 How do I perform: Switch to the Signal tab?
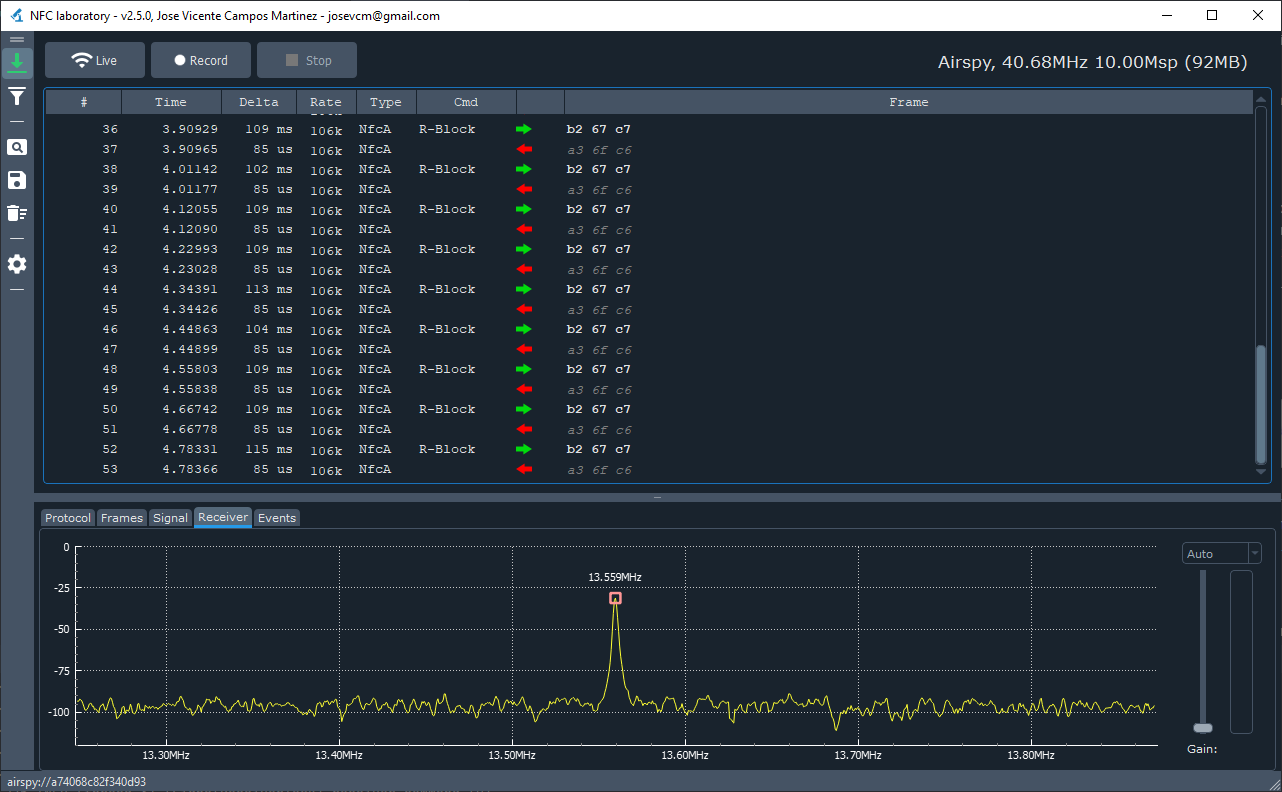pos(170,518)
